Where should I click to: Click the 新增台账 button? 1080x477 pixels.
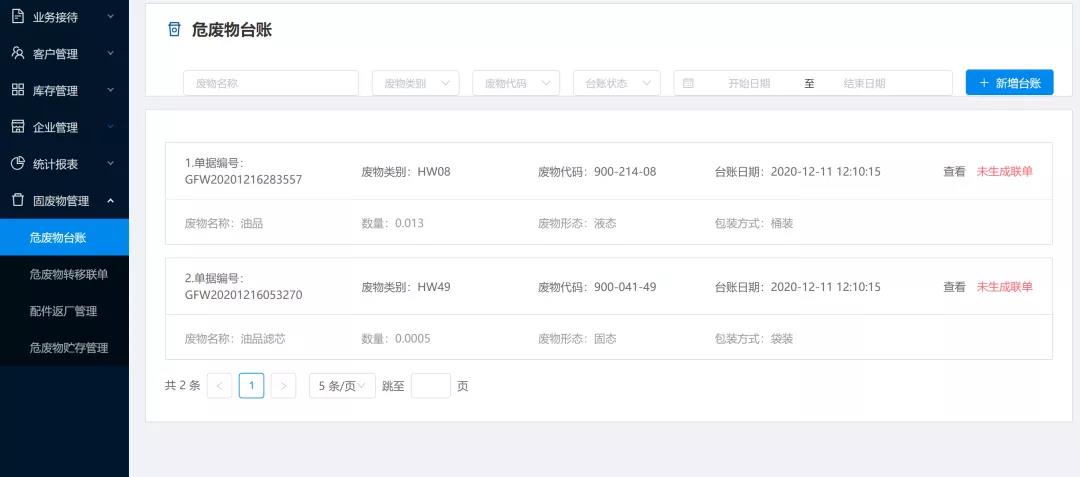point(1009,83)
